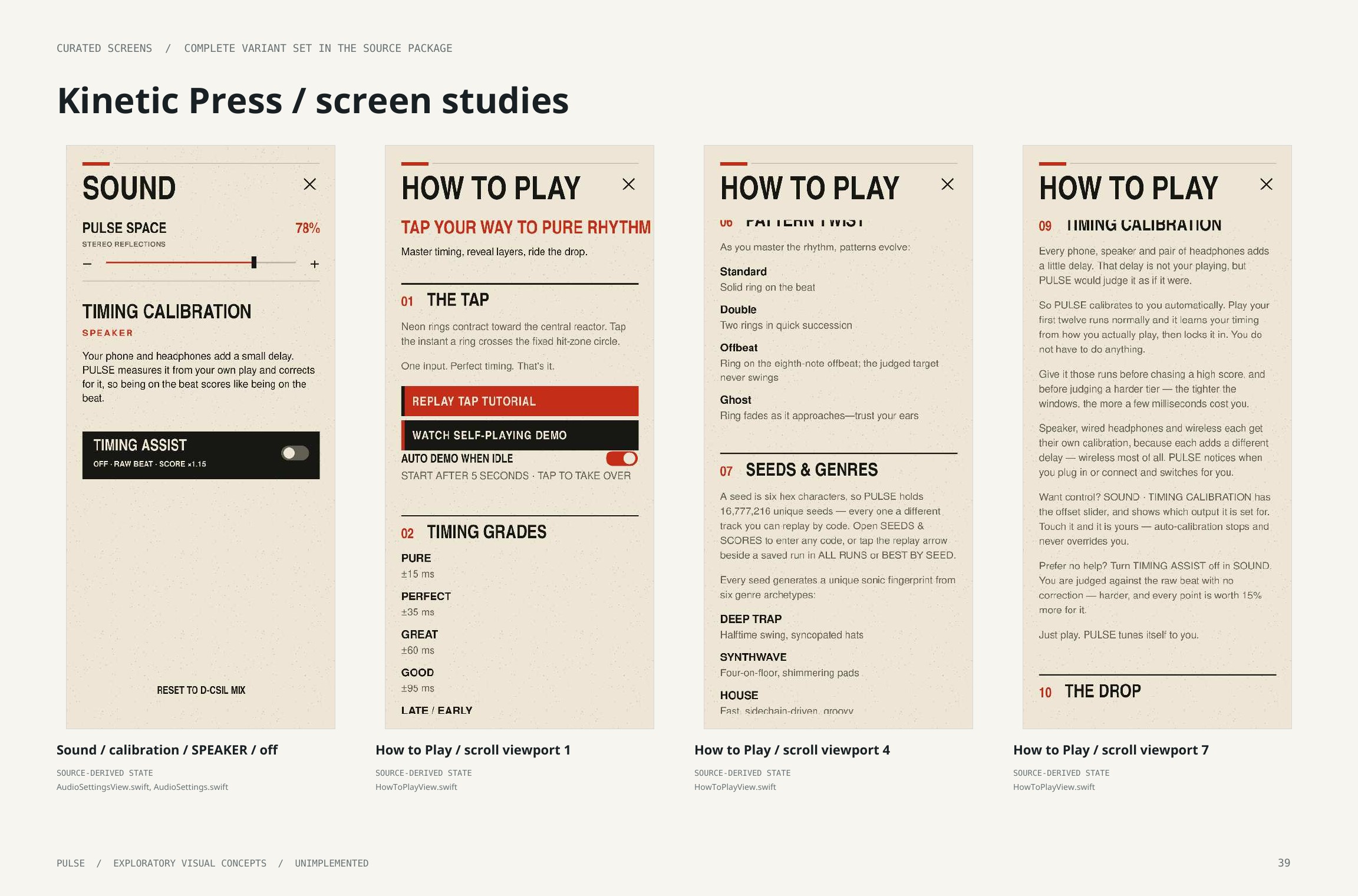This screenshot has height=896, width=1358.
Task: Toggle Auto Demo When Idle switch
Action: (x=622, y=459)
